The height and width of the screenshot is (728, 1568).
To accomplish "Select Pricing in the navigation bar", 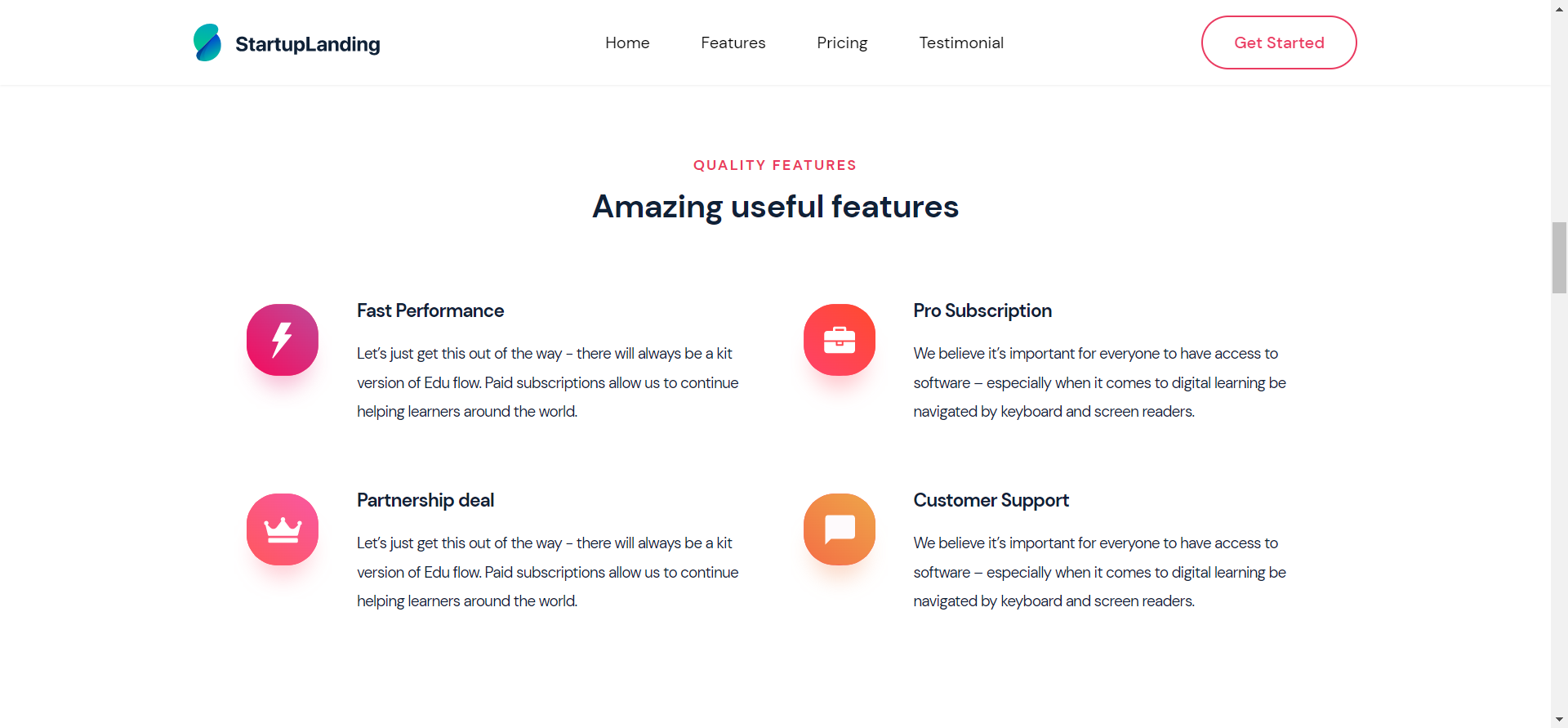I will [842, 42].
